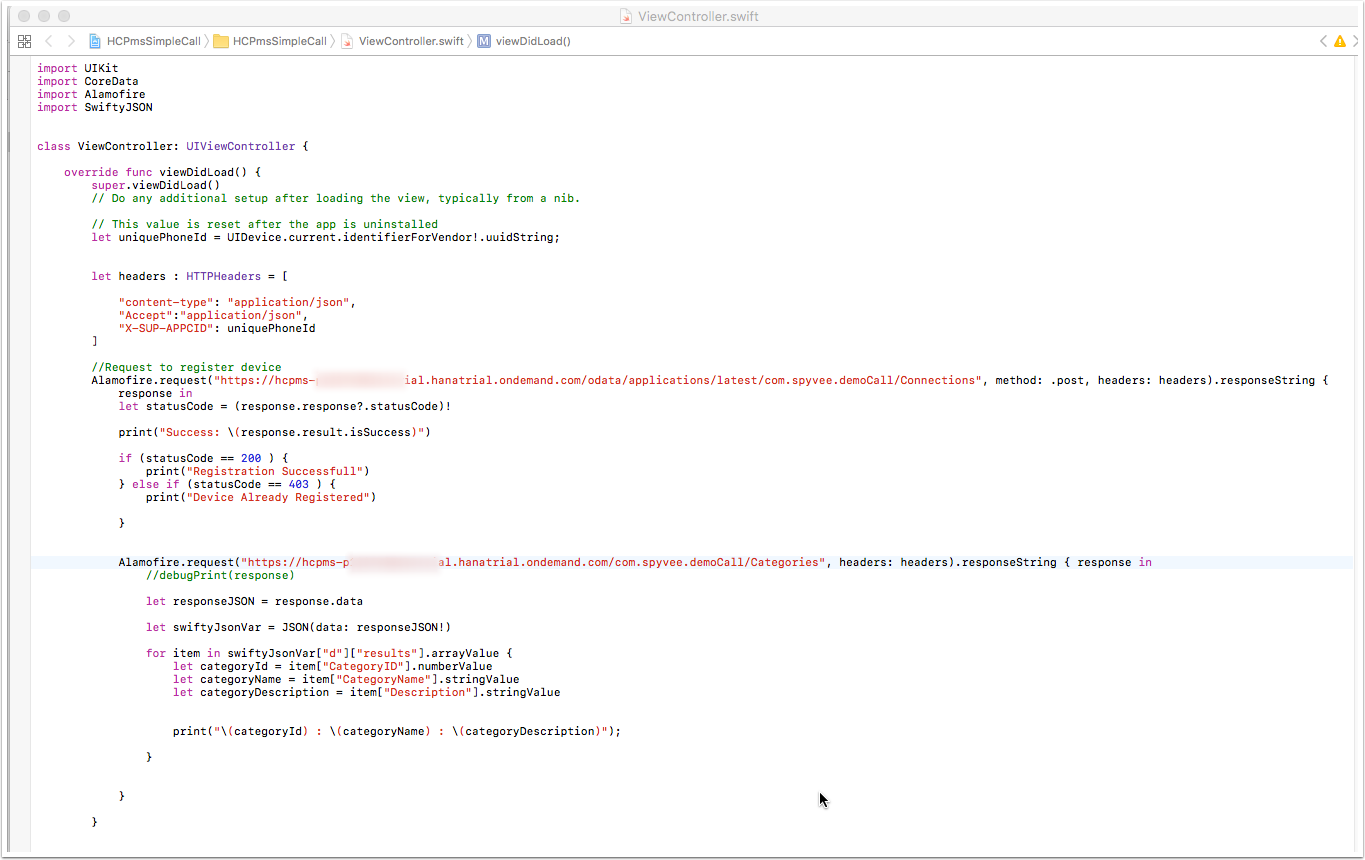Click the 'let categoryDescription' line
This screenshot has height=860, width=1365.
pyautogui.click(x=366, y=692)
